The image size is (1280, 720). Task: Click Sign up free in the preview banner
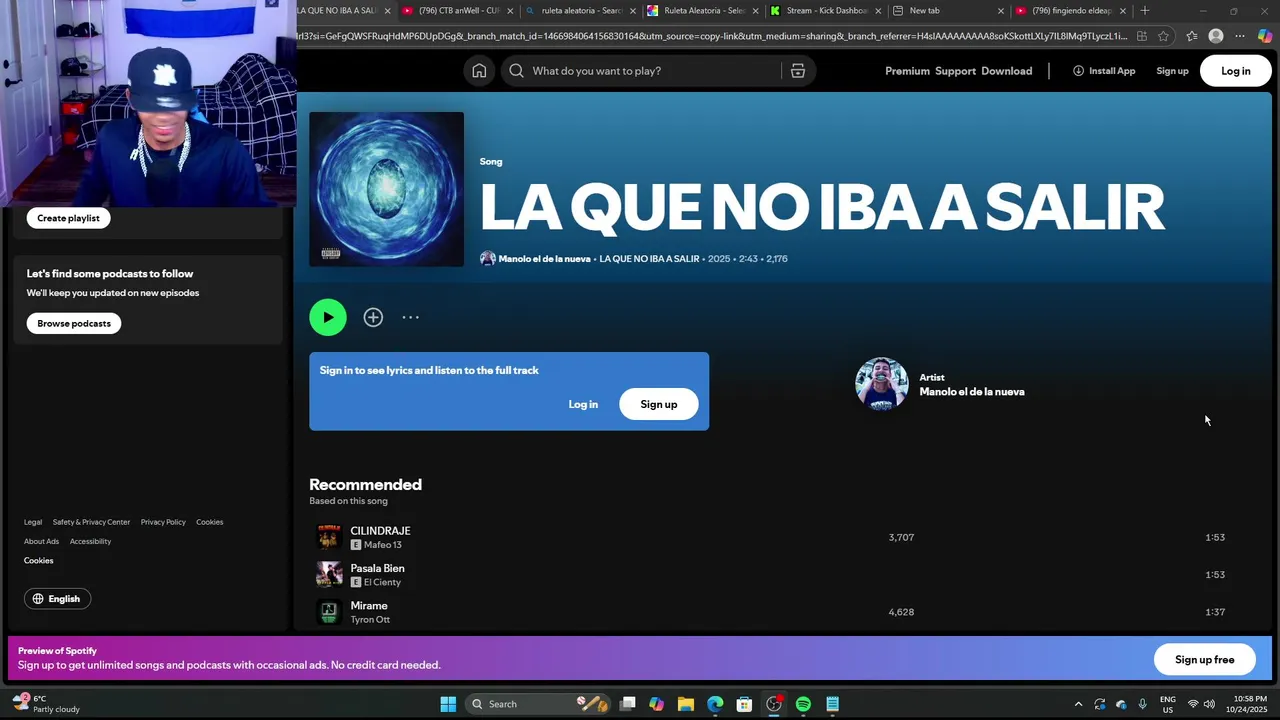[x=1204, y=660]
